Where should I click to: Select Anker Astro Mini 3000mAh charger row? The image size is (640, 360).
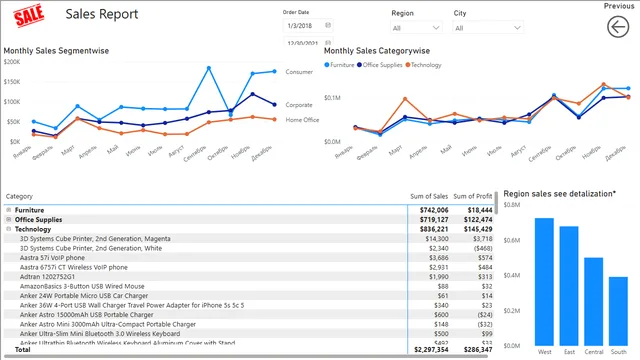point(248,324)
